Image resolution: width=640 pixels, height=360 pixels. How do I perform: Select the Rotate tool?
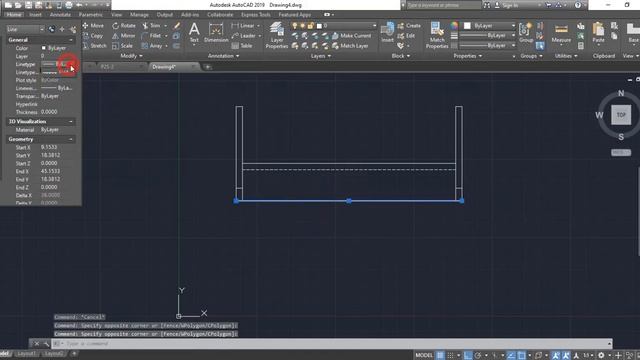tap(124, 26)
